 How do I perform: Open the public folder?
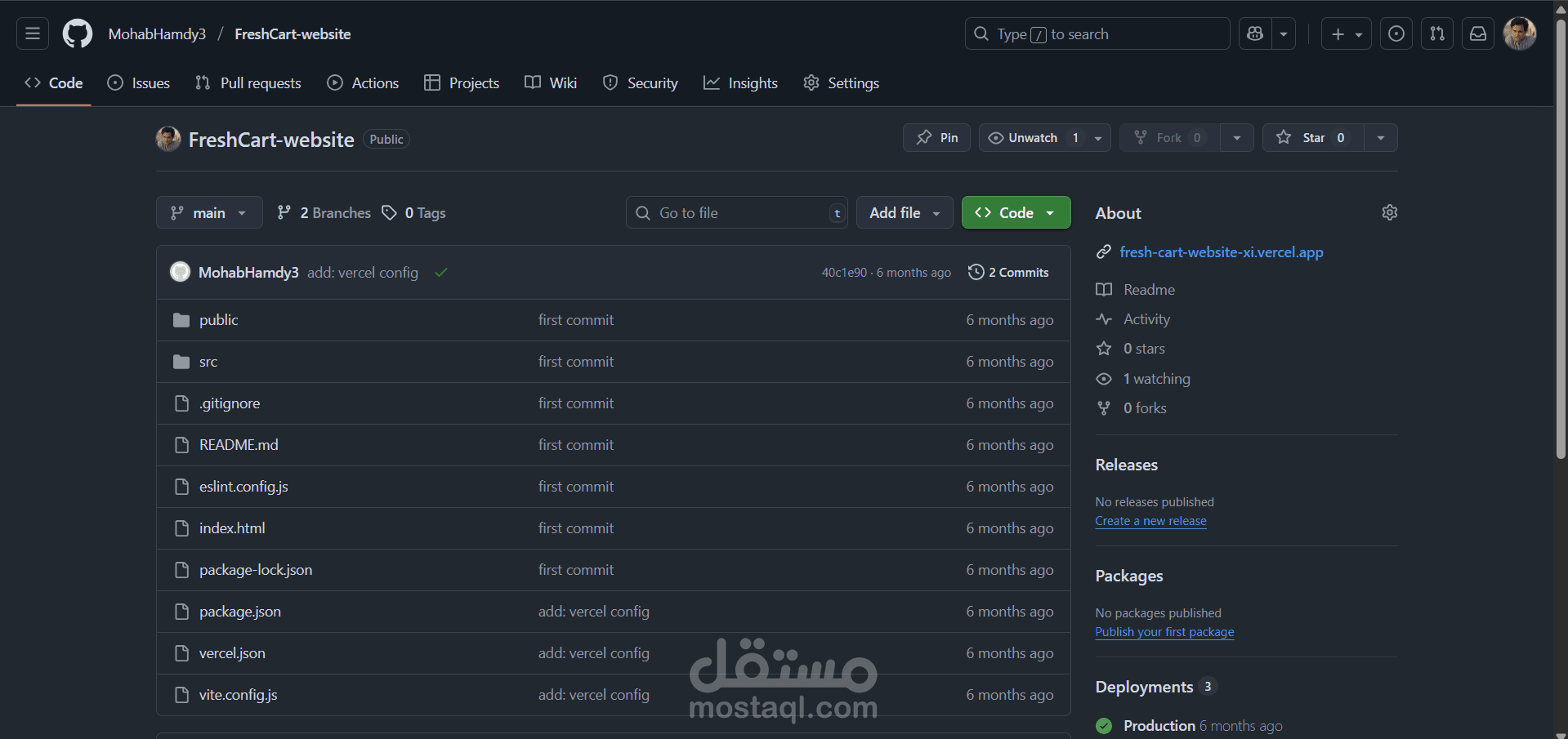coord(218,320)
